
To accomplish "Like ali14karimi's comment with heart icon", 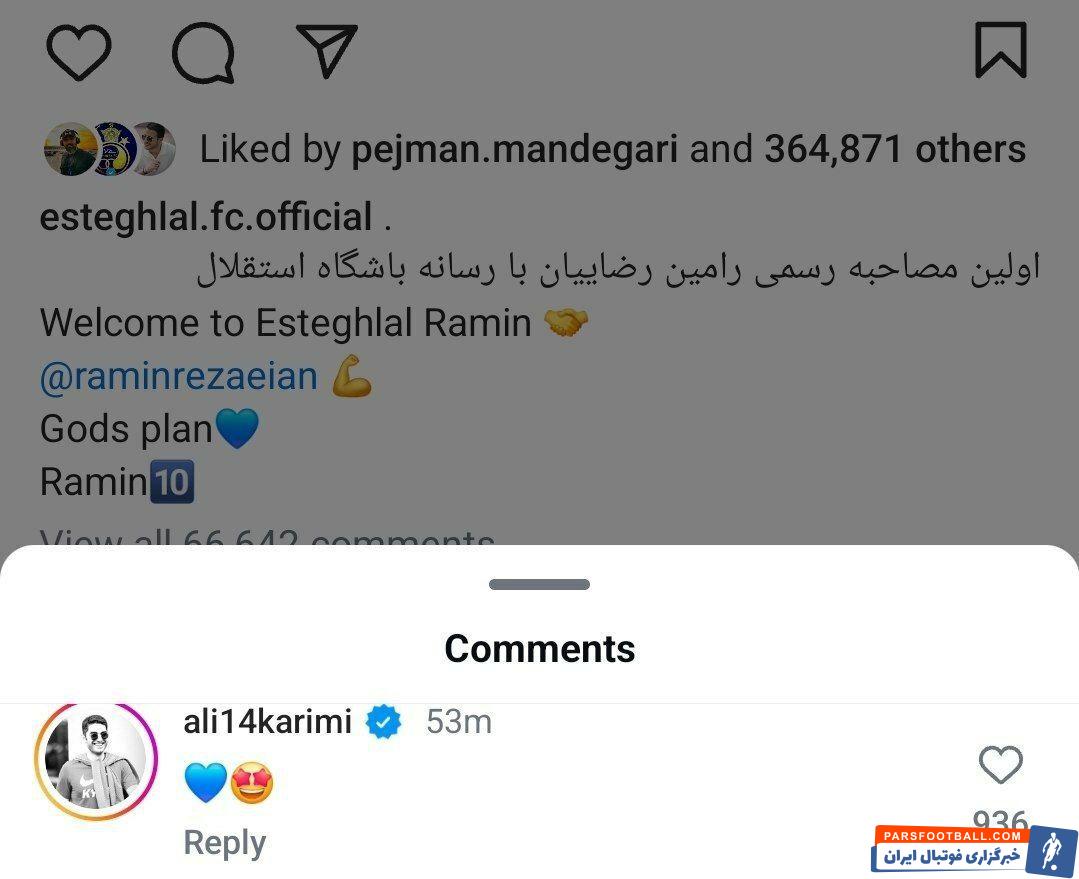I will point(1001,764).
